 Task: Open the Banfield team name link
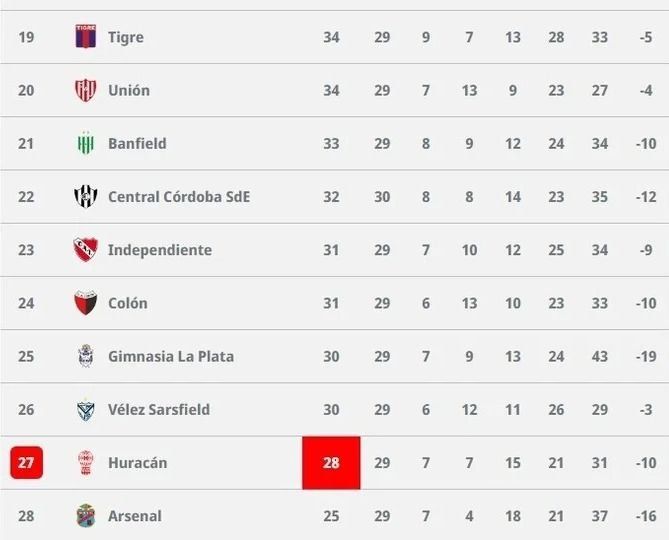(137, 144)
